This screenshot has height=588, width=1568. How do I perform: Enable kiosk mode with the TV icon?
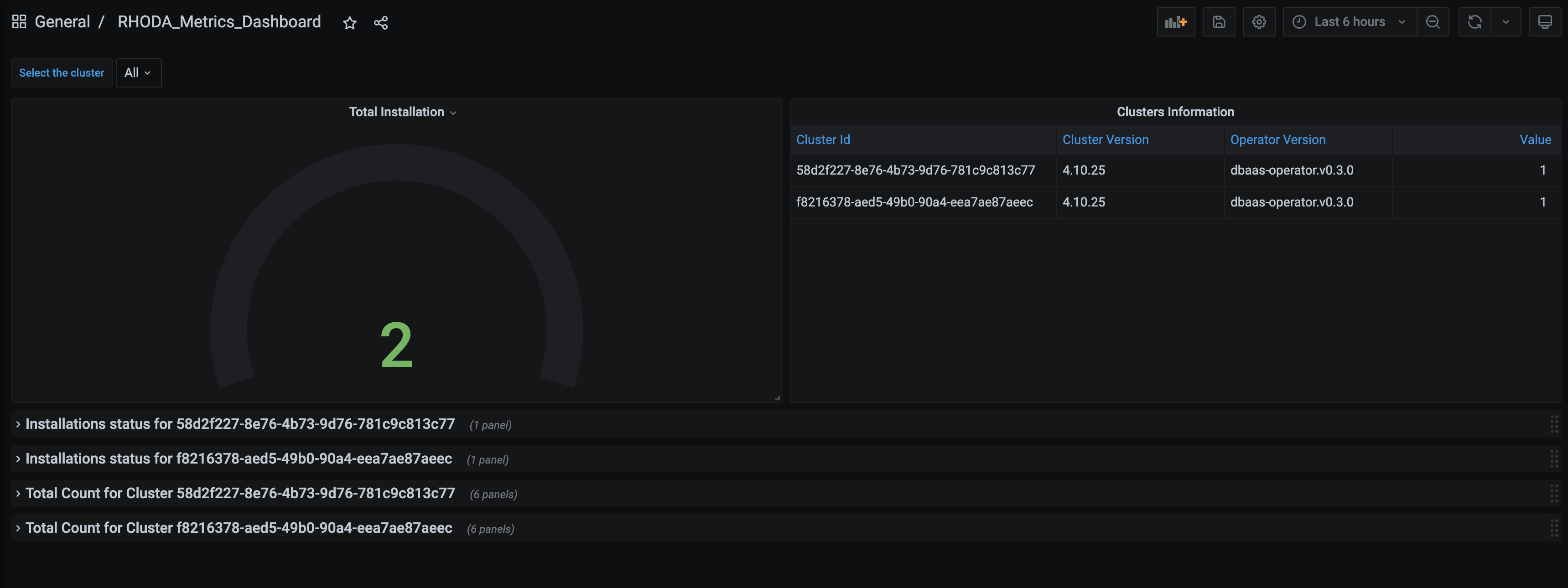(1546, 21)
